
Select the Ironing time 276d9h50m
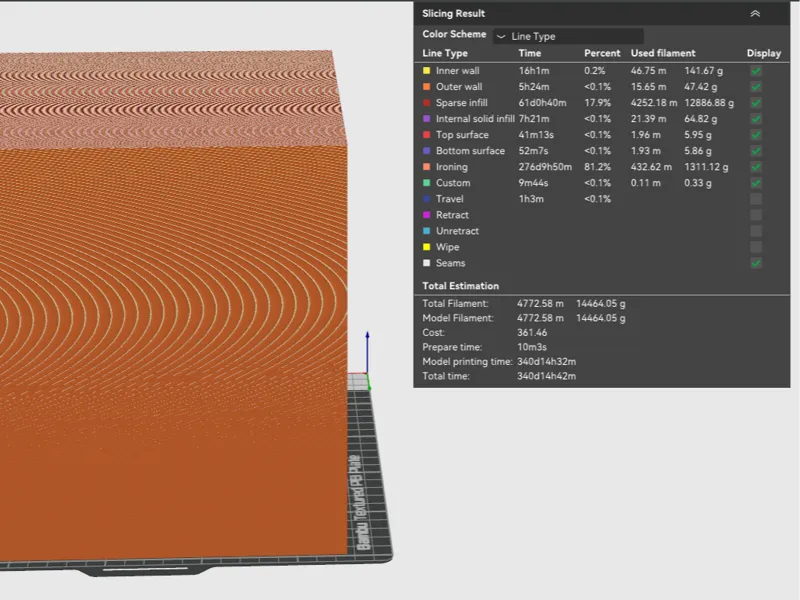[545, 167]
